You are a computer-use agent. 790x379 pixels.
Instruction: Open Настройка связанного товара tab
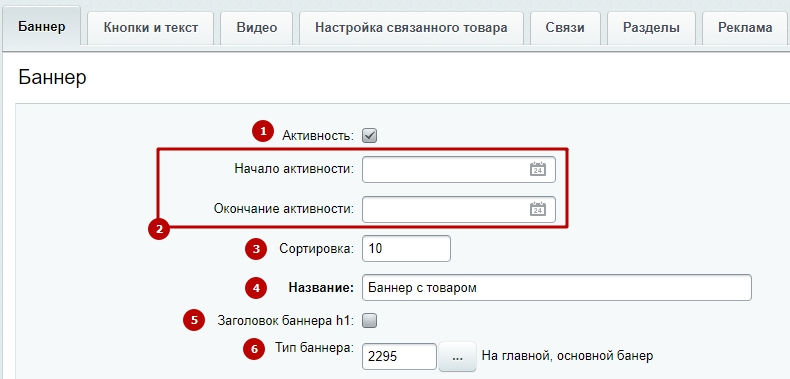411,28
